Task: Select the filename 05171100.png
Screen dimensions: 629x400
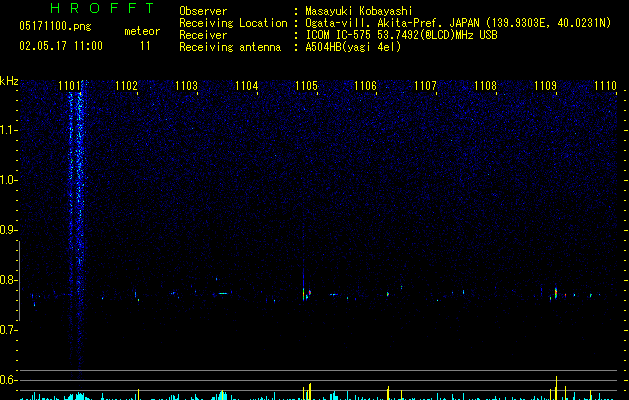Action: point(55,26)
